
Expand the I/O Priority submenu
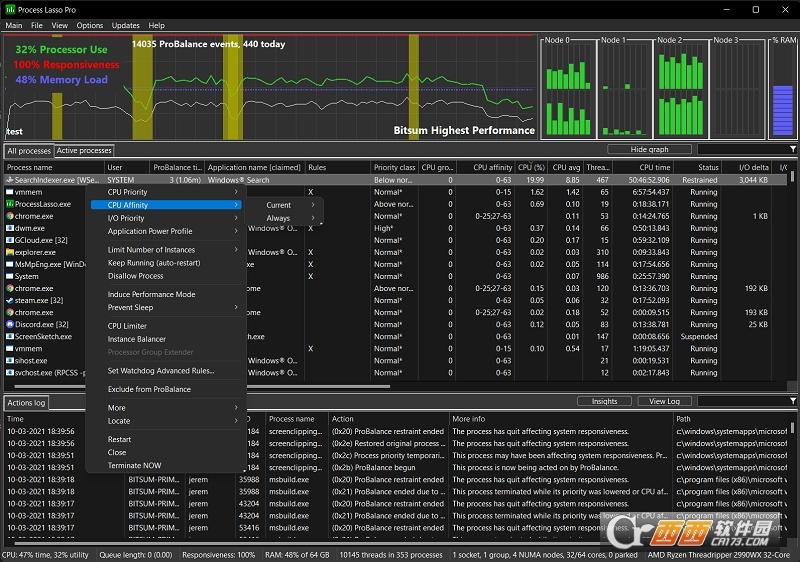pyautogui.click(x=166, y=218)
